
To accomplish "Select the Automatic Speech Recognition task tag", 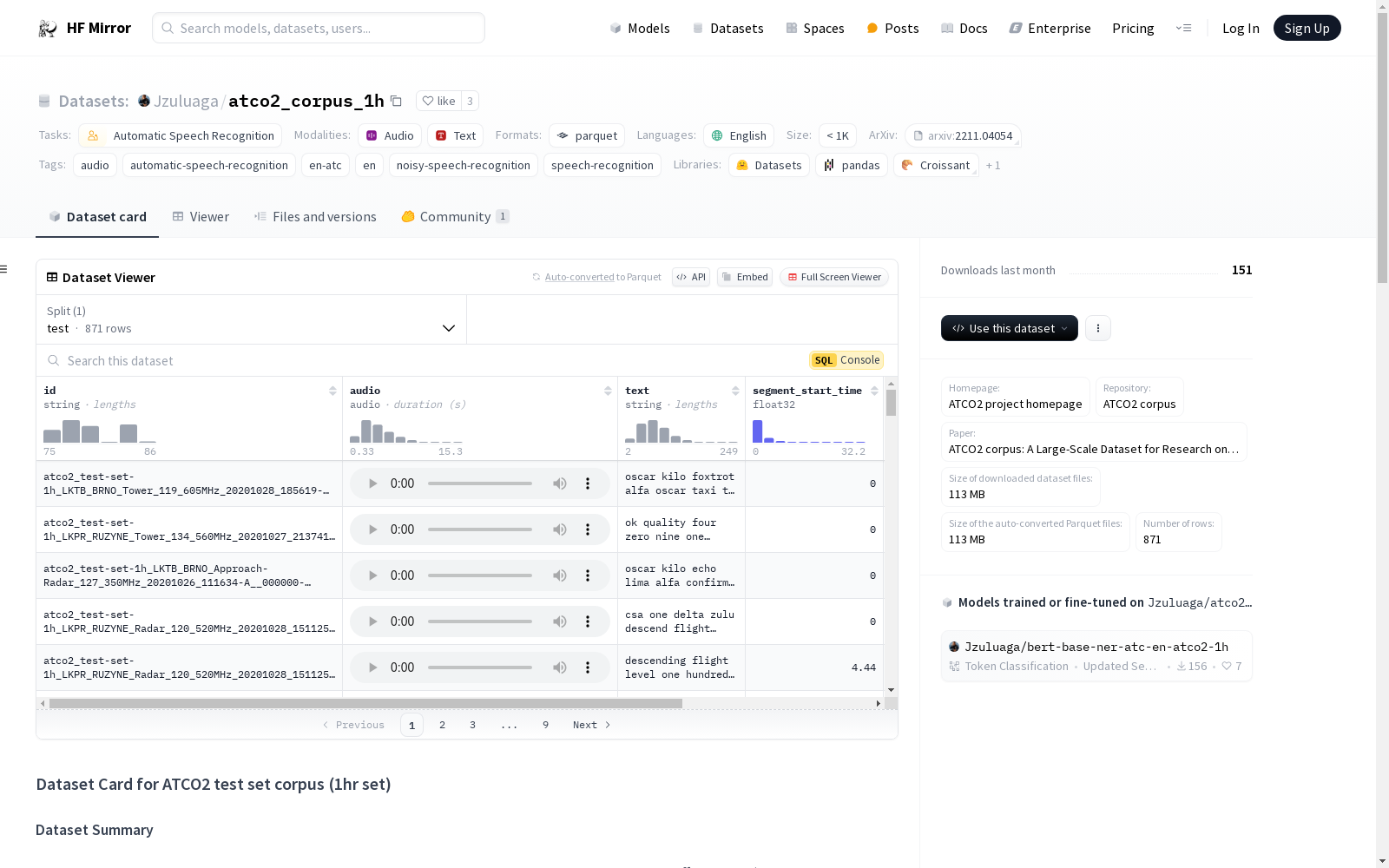I will 181,135.
